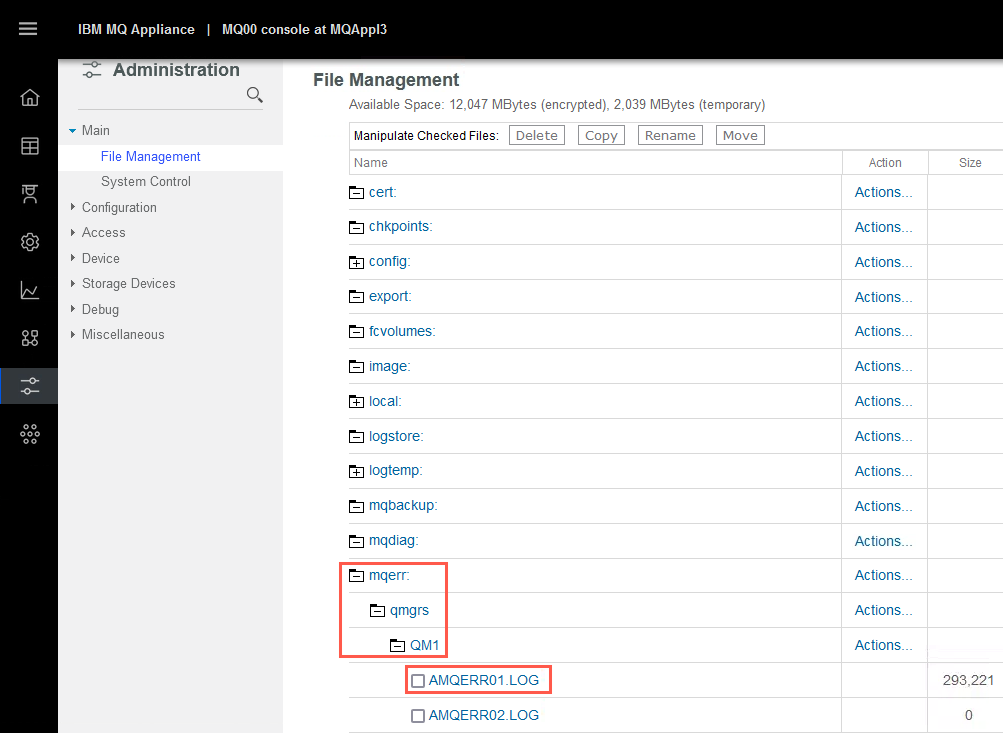This screenshot has width=1003, height=733.
Task: Click the Administration search magnifier icon
Action: pyautogui.click(x=255, y=95)
